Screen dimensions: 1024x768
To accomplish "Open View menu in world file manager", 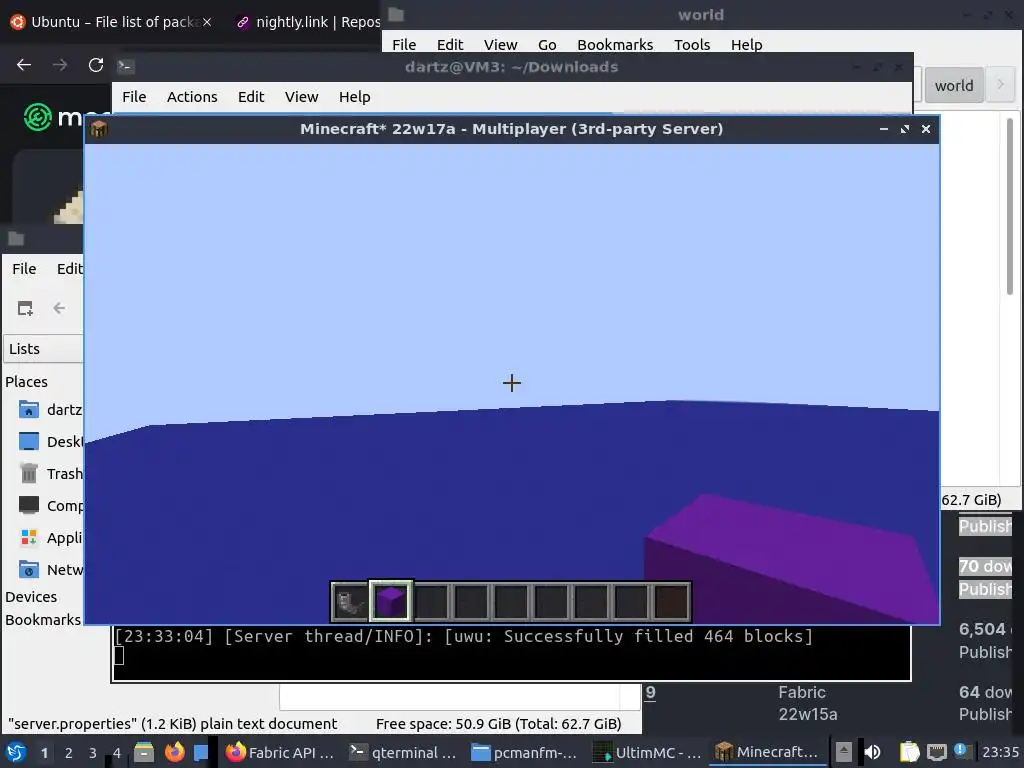I will (x=500, y=44).
